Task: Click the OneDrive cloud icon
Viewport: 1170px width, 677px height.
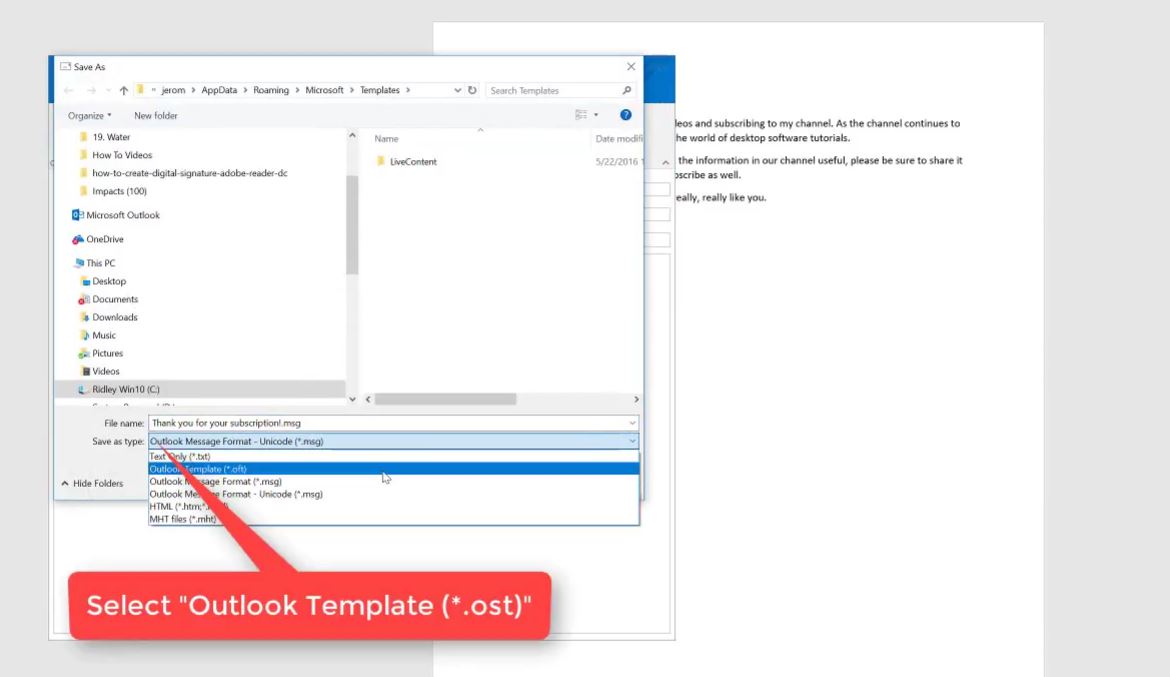Action: pos(78,240)
